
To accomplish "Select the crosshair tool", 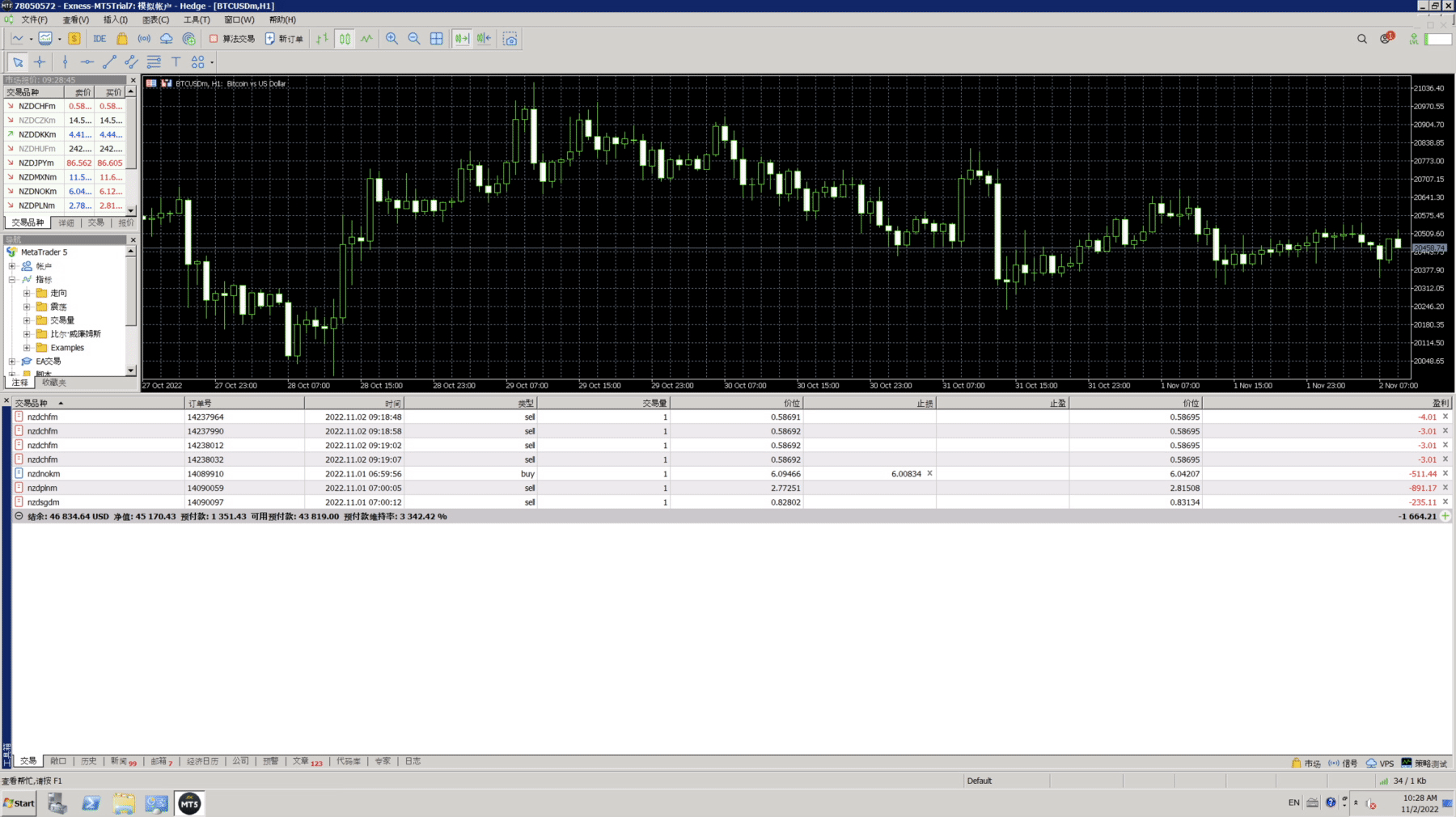I will tap(40, 61).
